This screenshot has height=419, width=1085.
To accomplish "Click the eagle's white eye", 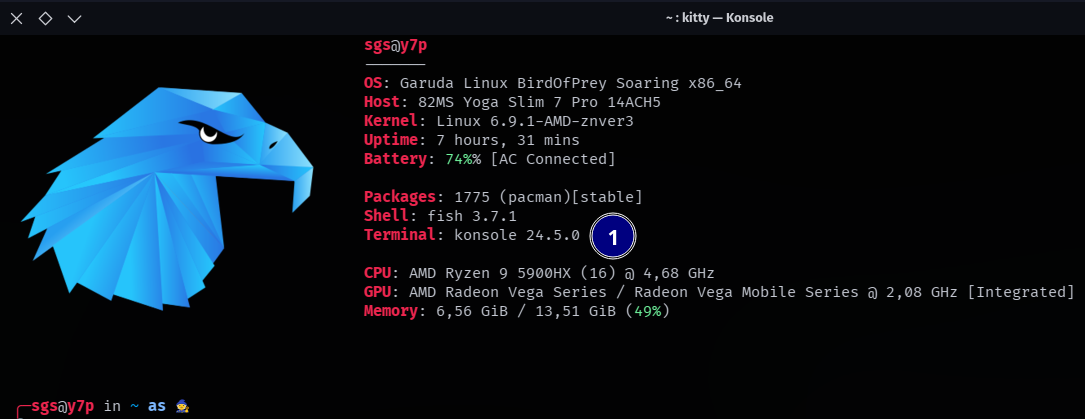I will click(208, 133).
